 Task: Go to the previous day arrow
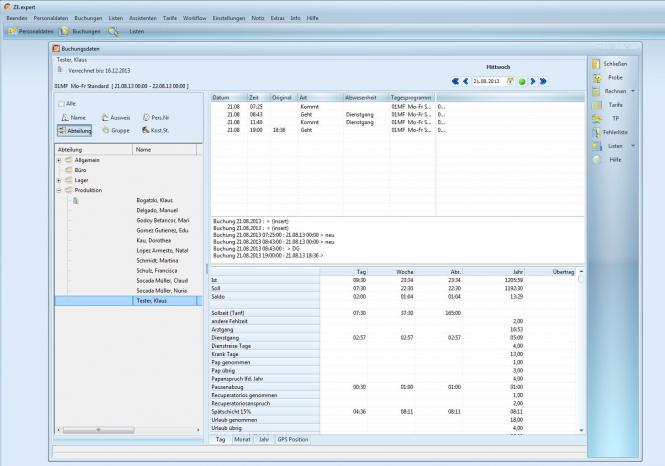tap(465, 81)
